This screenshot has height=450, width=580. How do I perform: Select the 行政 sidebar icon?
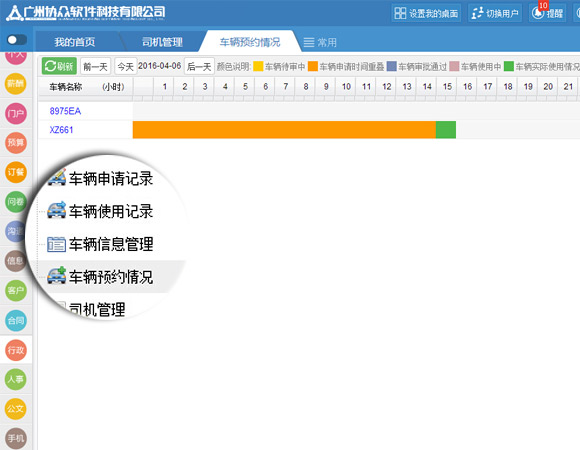coord(16,350)
